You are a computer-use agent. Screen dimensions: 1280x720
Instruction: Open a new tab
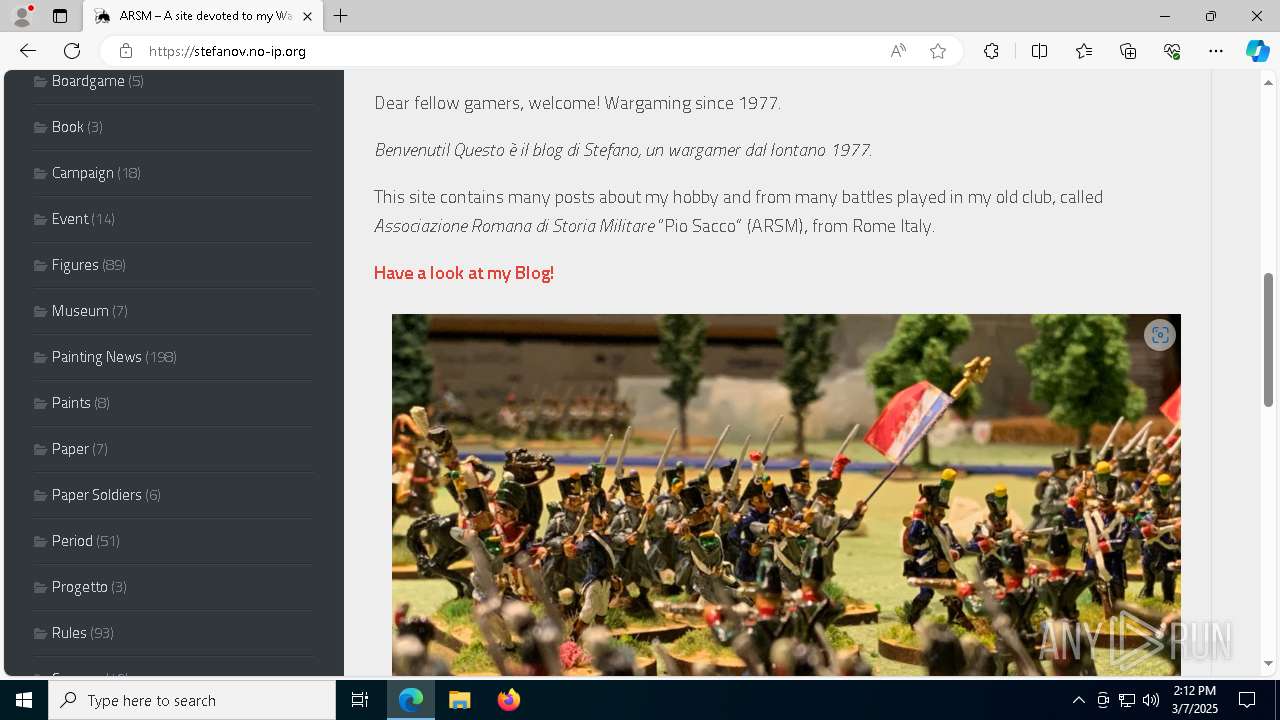tap(341, 16)
